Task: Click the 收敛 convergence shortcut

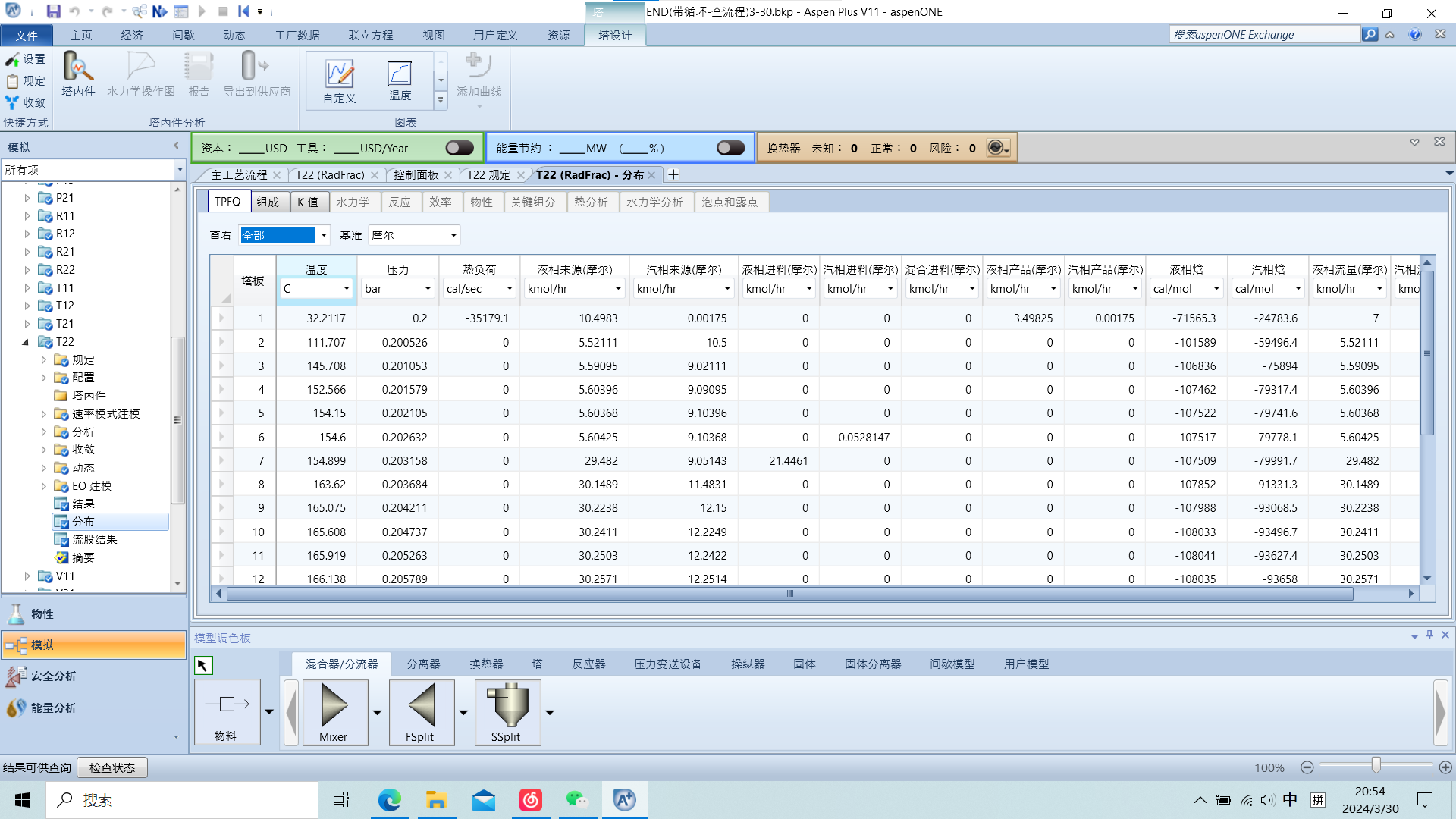Action: 26,102
